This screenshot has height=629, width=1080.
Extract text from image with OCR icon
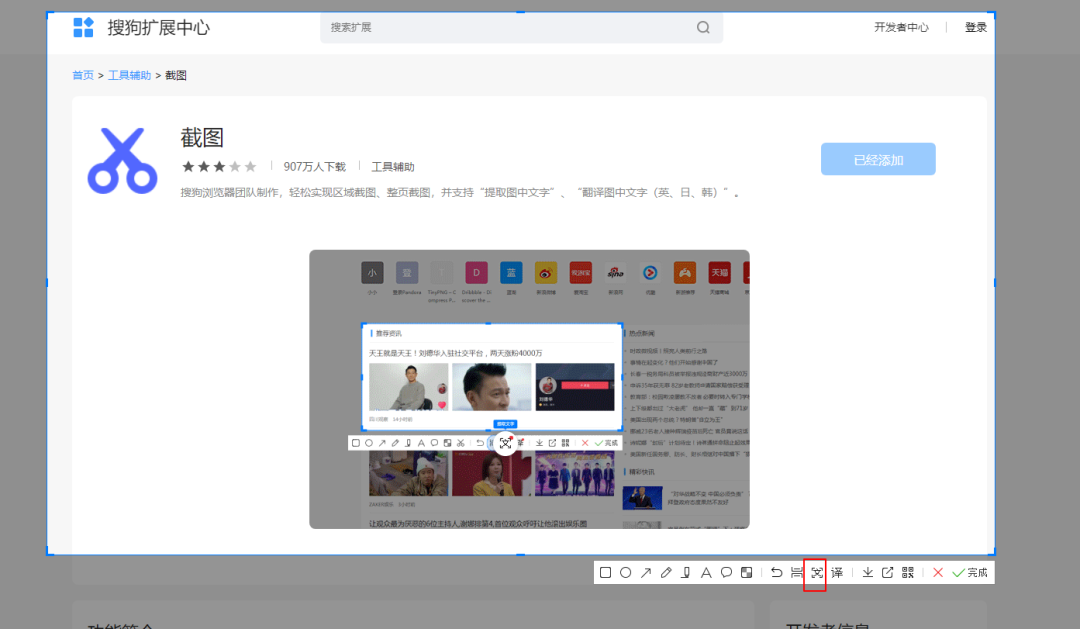[817, 573]
